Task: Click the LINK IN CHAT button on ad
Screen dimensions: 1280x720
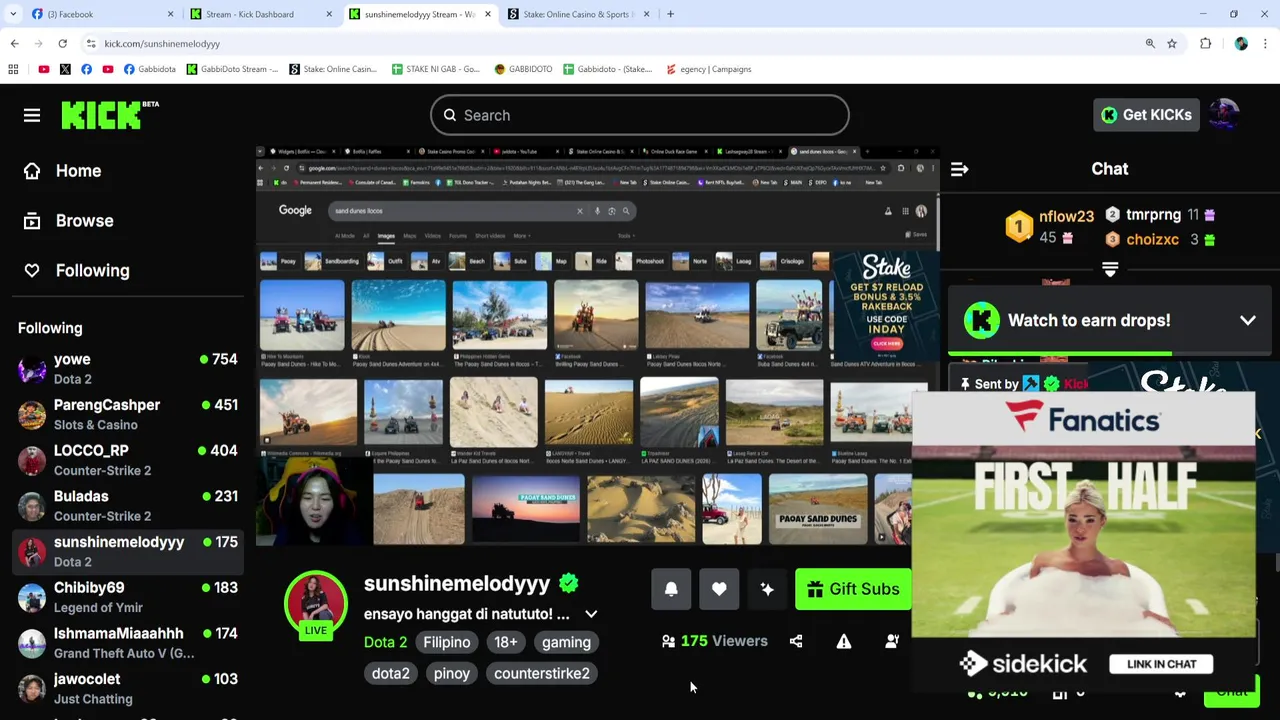Action: [x=1161, y=664]
